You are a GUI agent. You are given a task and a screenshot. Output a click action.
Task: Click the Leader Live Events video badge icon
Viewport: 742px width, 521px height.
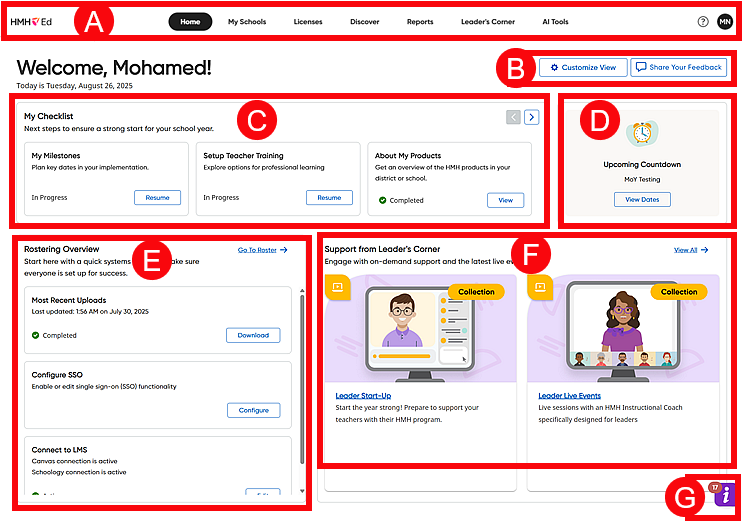(540, 287)
